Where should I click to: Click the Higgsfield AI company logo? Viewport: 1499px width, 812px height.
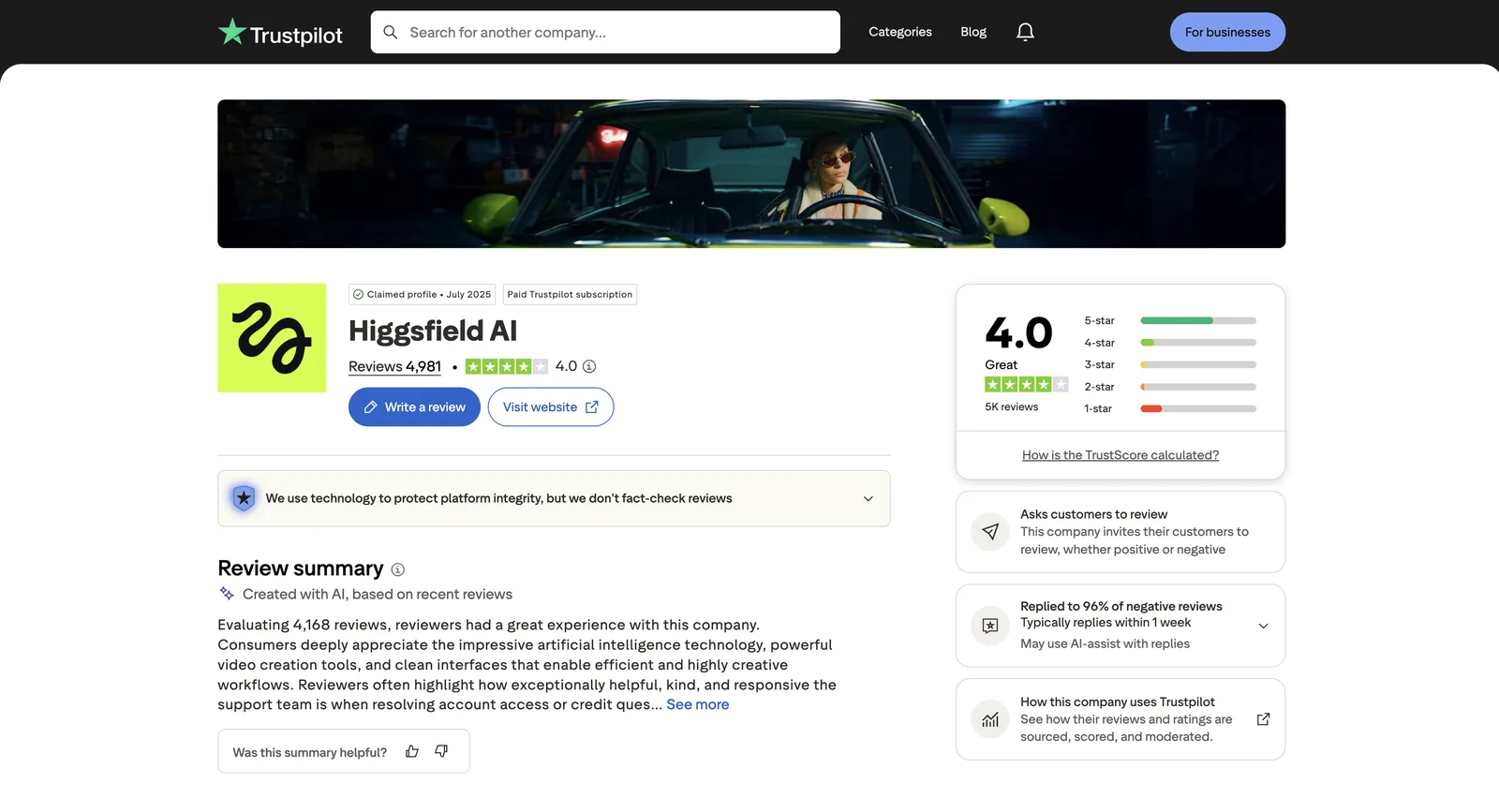[272, 338]
